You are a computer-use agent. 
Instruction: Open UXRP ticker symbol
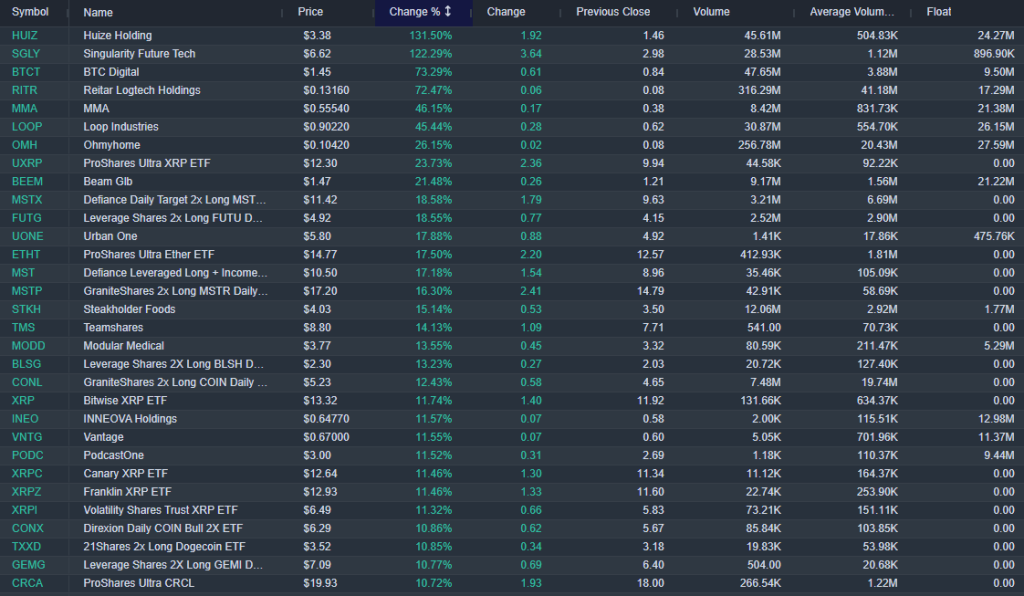pyautogui.click(x=26, y=163)
